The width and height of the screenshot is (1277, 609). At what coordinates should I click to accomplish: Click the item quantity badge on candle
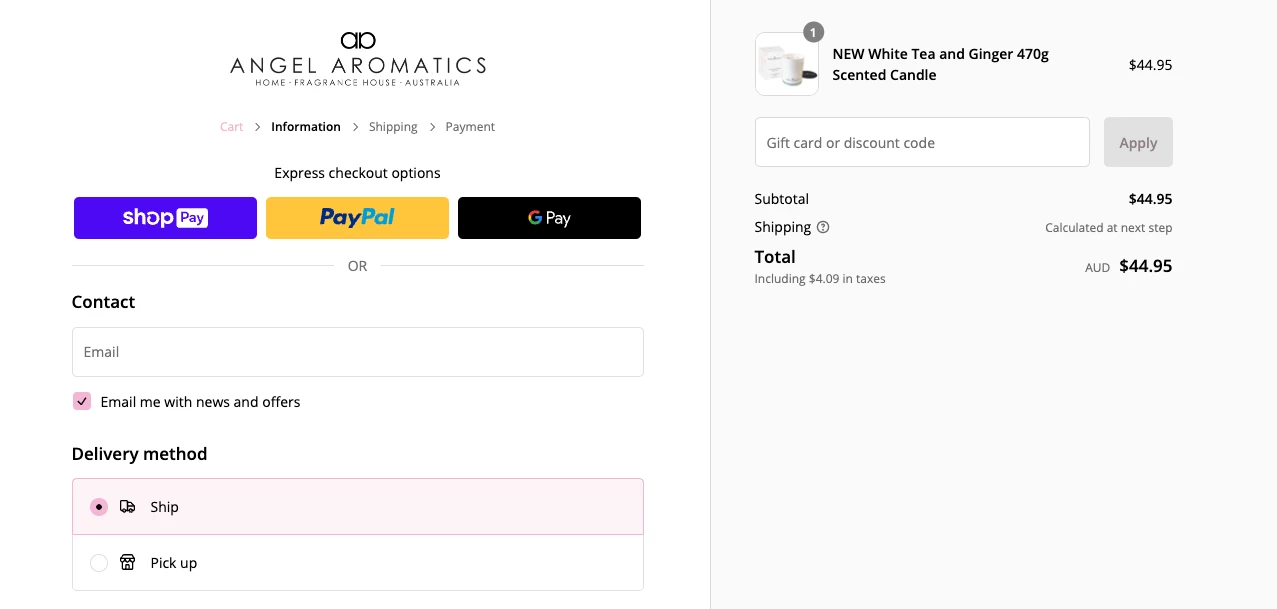click(x=814, y=33)
